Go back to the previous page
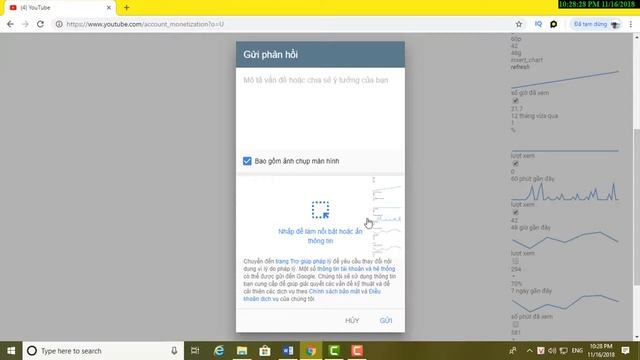 [10, 24]
